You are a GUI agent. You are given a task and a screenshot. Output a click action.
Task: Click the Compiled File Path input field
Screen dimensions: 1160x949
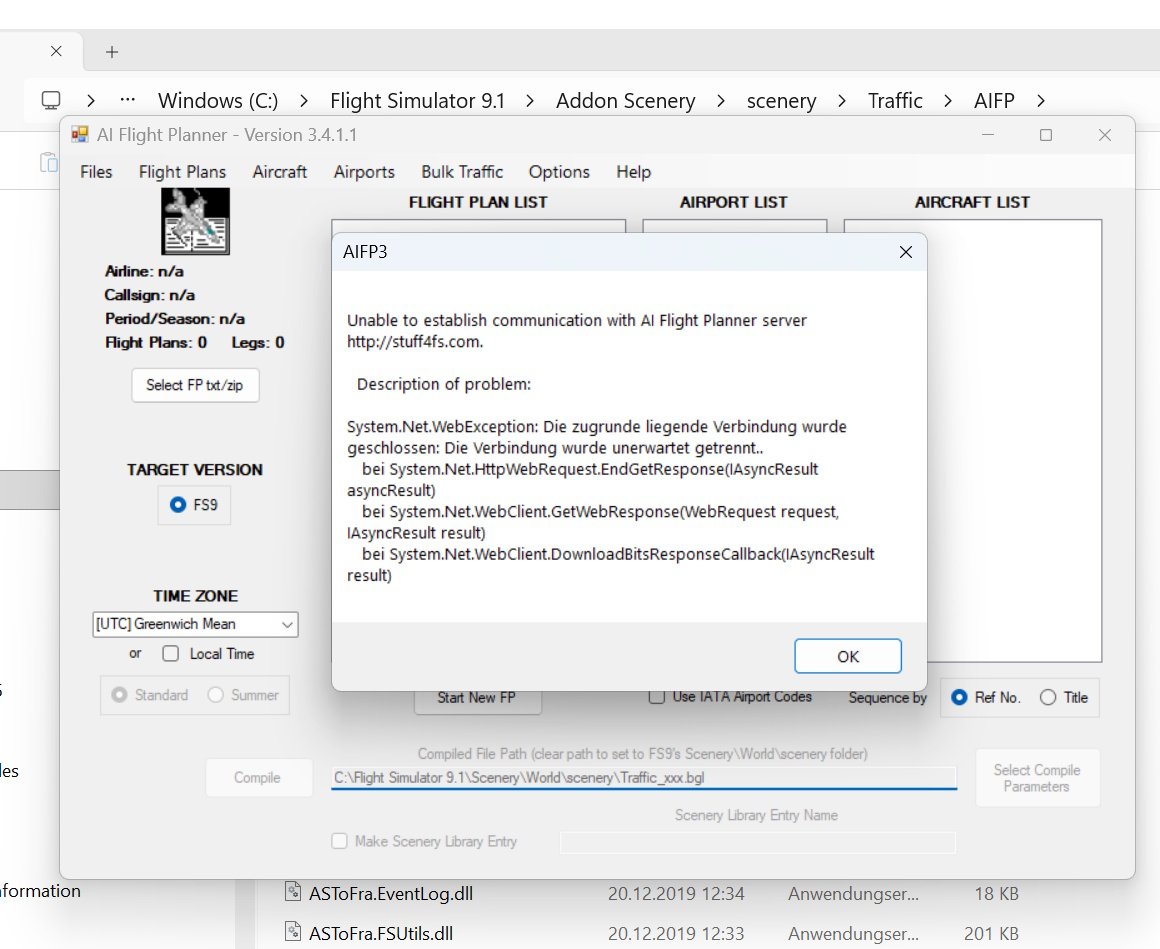[643, 777]
